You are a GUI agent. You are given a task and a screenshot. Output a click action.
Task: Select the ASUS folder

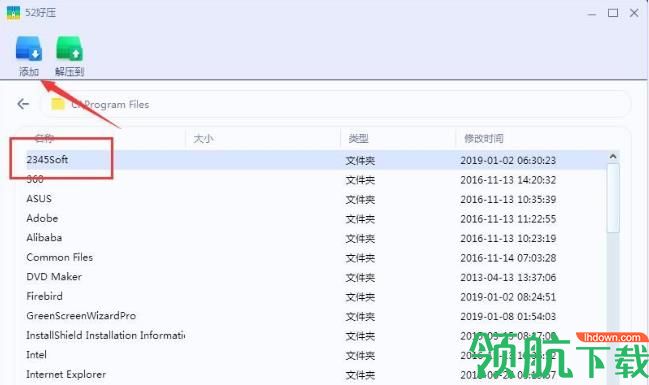click(39, 199)
